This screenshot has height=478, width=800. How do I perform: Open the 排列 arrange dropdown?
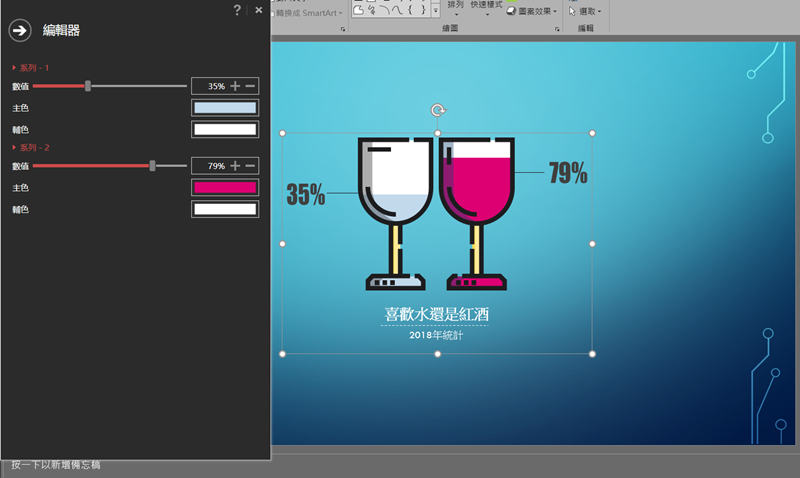[x=455, y=7]
